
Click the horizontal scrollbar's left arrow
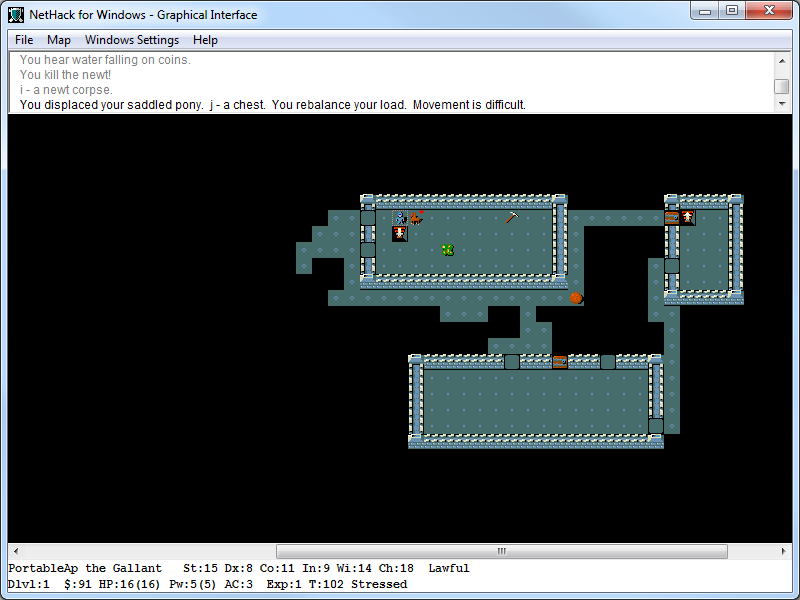(x=16, y=551)
